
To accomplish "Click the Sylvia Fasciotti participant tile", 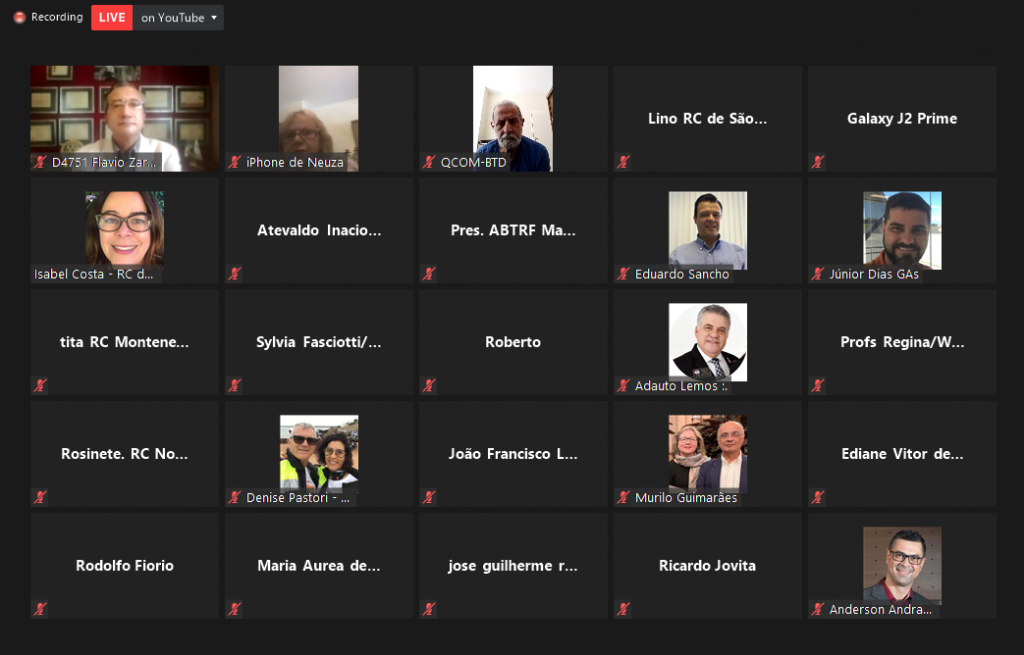I will (319, 342).
